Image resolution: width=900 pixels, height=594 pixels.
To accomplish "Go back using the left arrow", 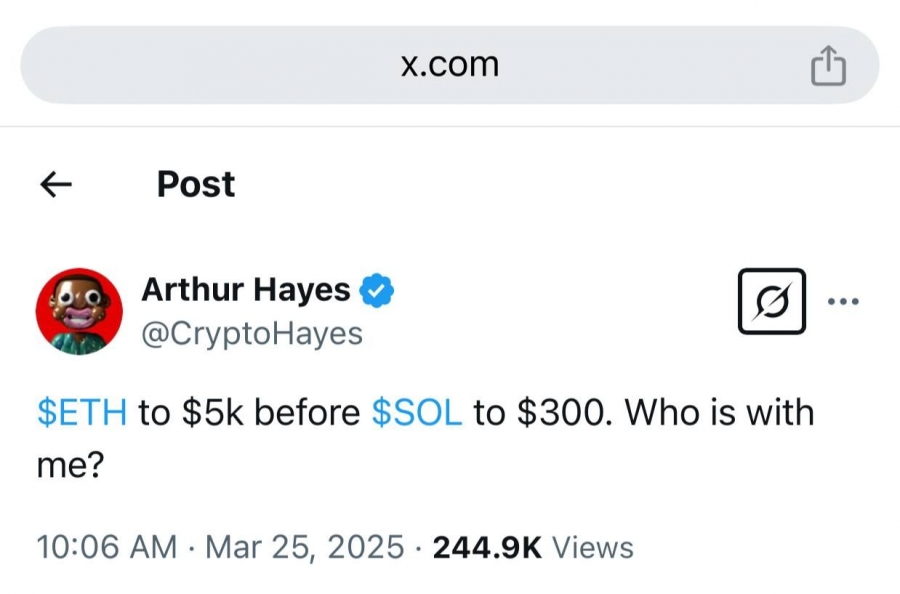I will 56,184.
